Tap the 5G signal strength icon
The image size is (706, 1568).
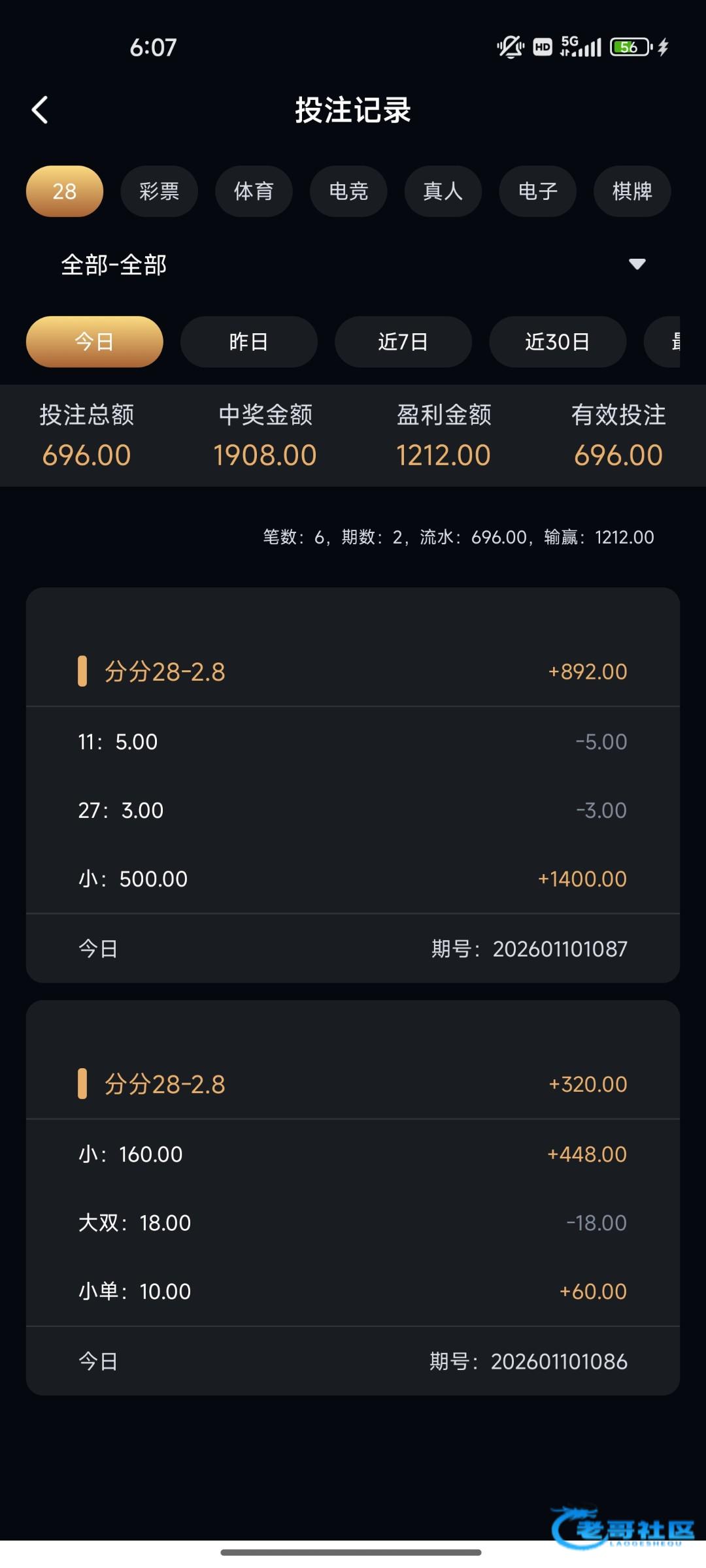580,47
